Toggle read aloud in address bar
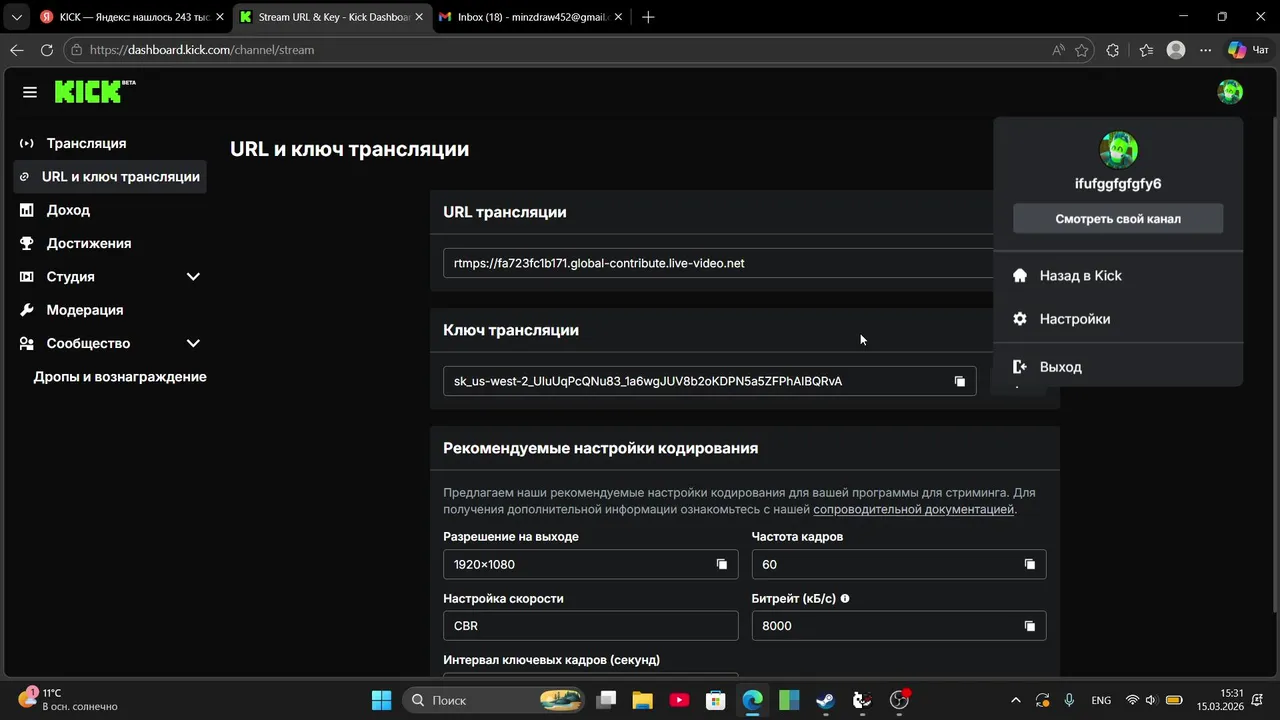The image size is (1280, 720). [1058, 50]
